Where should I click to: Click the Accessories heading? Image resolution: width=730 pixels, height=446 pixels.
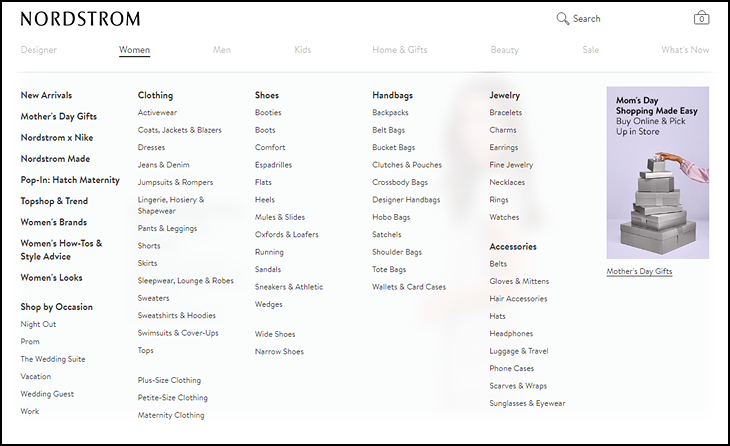pos(513,247)
